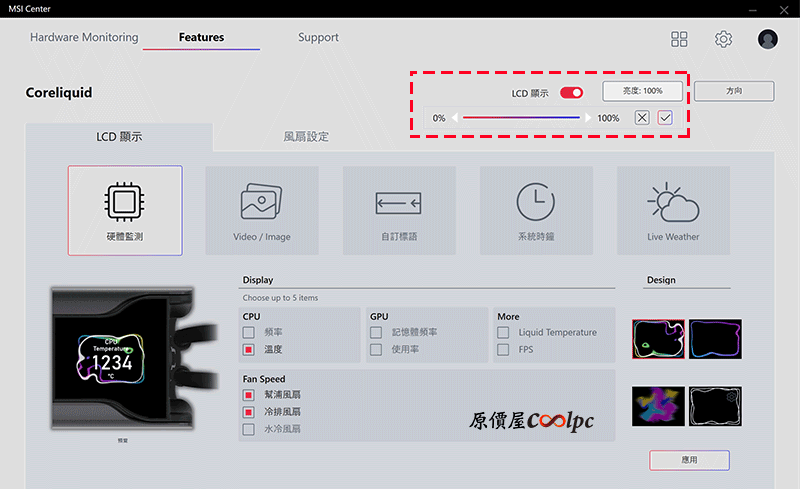Open Support tab
The image size is (800, 489).
click(x=318, y=37)
